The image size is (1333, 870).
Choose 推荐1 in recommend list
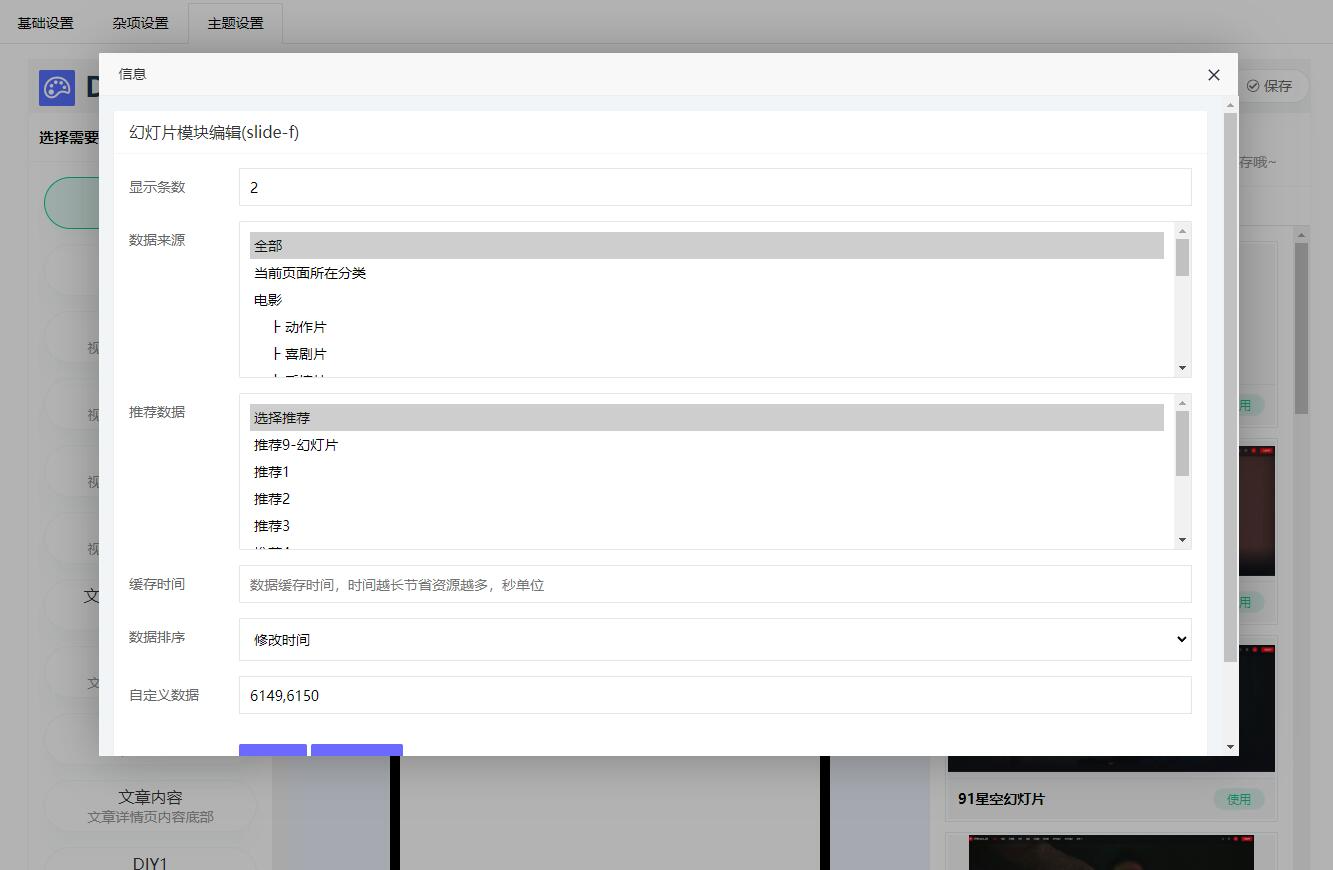[x=272, y=472]
